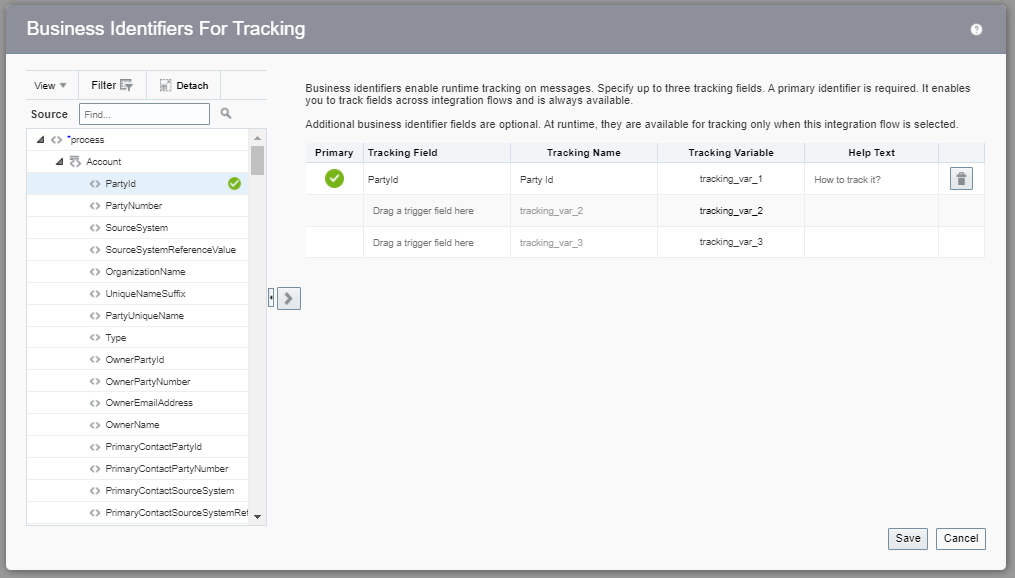Select OwnerEmailAddress field in tree
1015x578 pixels.
click(148, 403)
